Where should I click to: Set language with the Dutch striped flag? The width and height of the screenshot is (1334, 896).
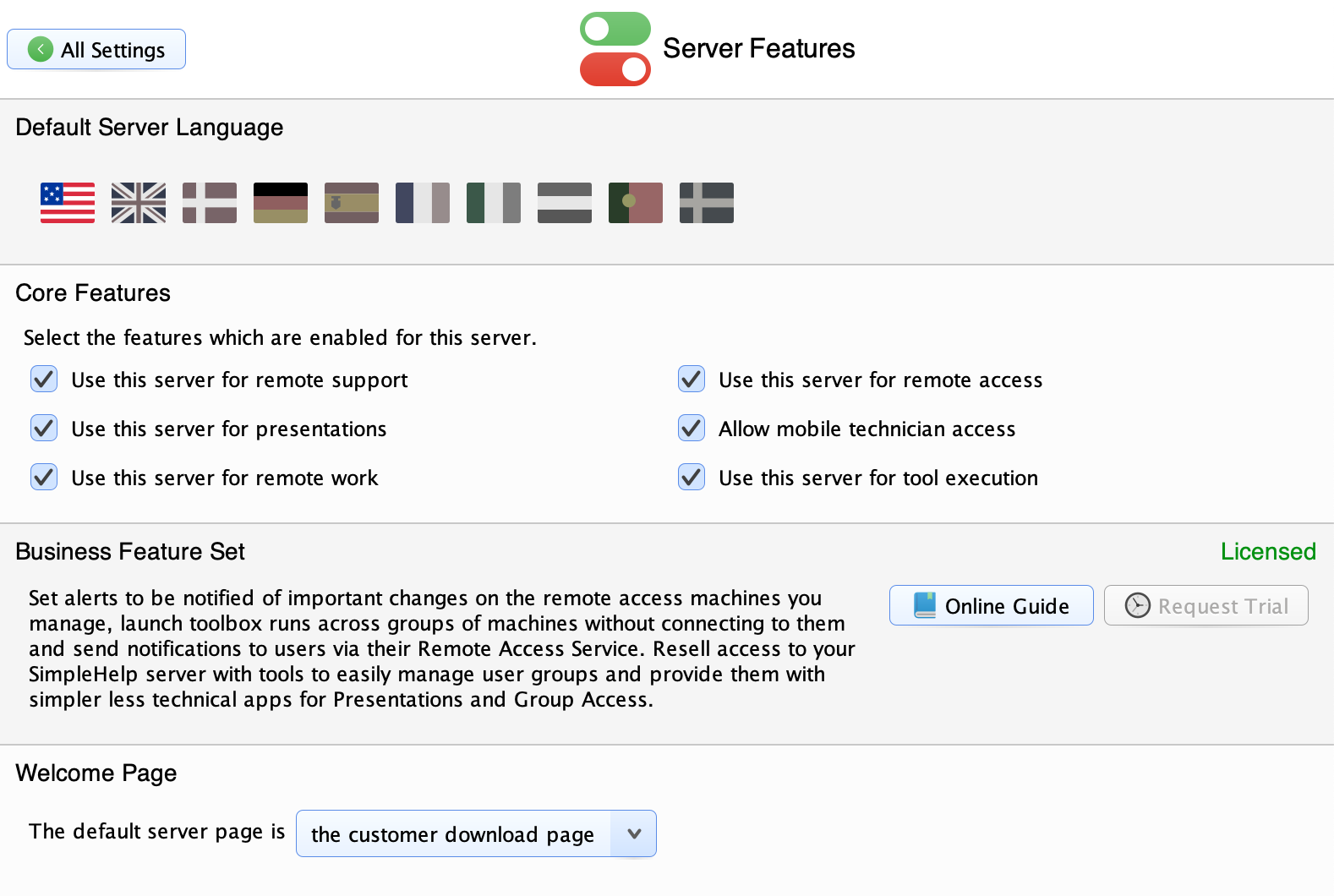tap(565, 203)
